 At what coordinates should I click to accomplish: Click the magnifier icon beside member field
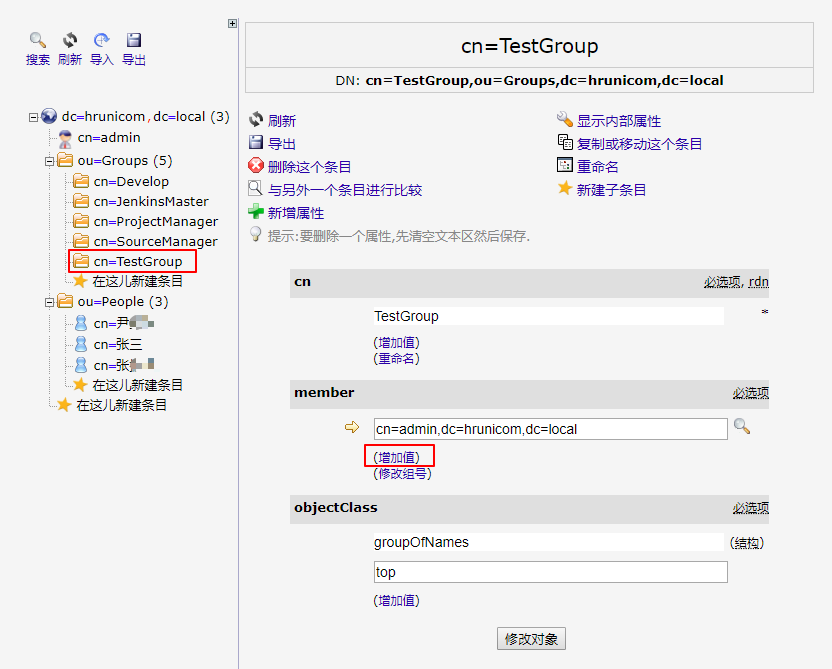pyautogui.click(x=741, y=427)
